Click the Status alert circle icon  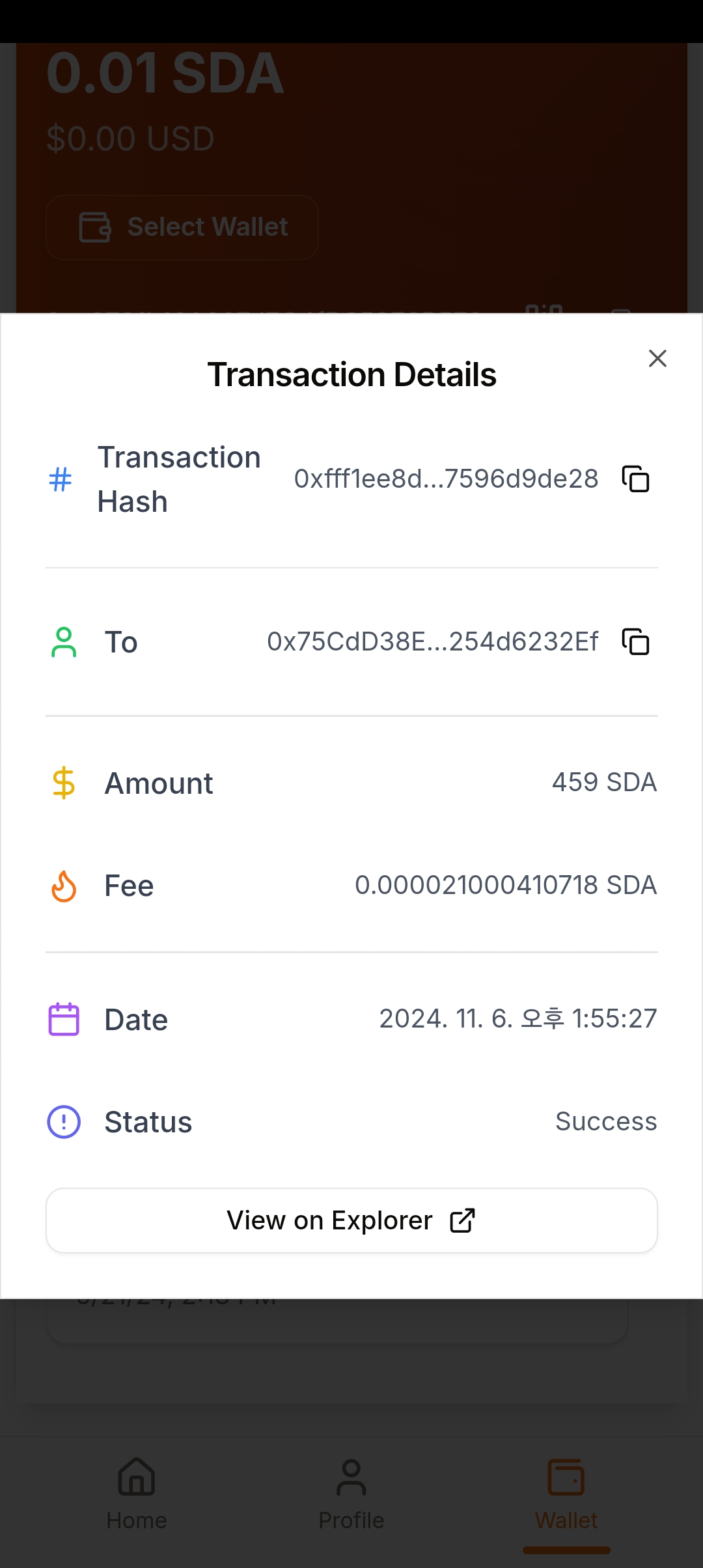tap(64, 1122)
